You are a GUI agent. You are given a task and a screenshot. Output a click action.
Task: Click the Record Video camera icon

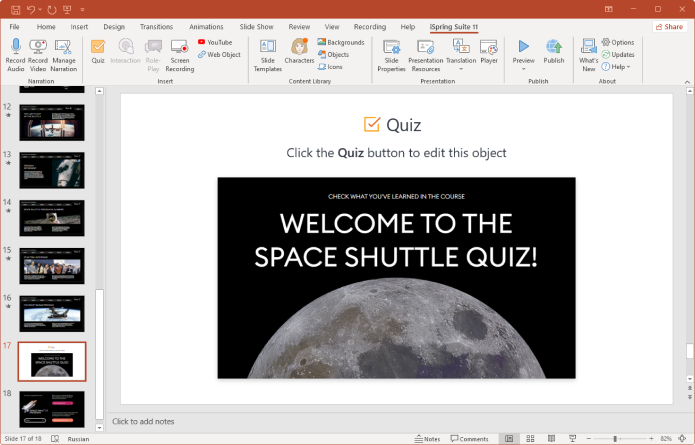coord(38,46)
